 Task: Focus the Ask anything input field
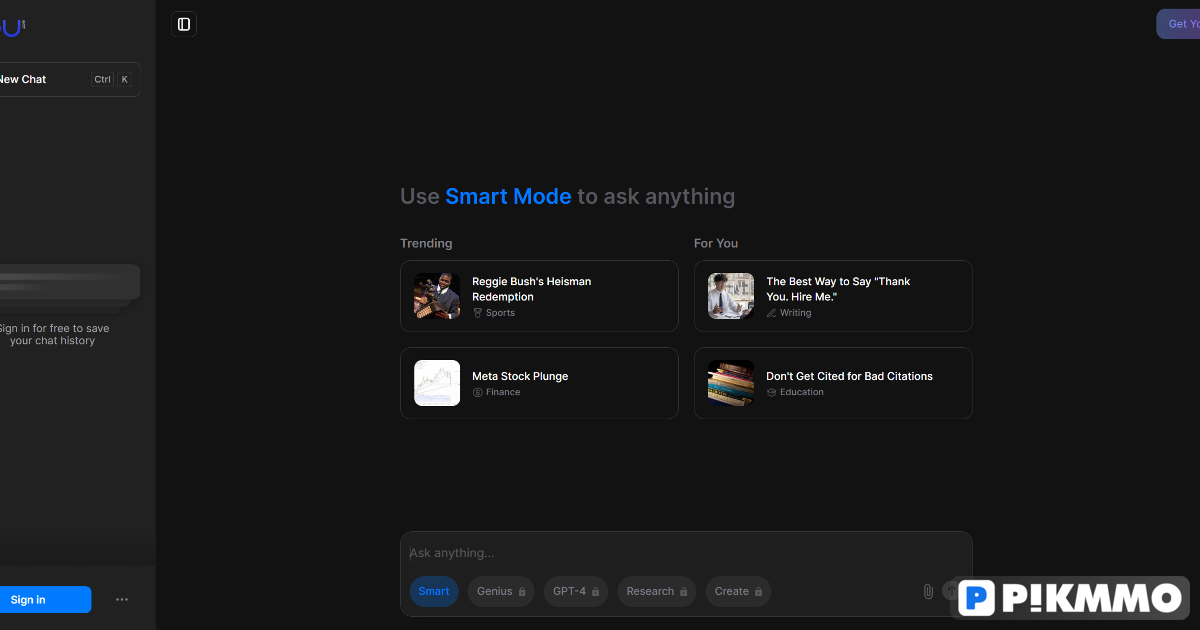pos(686,553)
